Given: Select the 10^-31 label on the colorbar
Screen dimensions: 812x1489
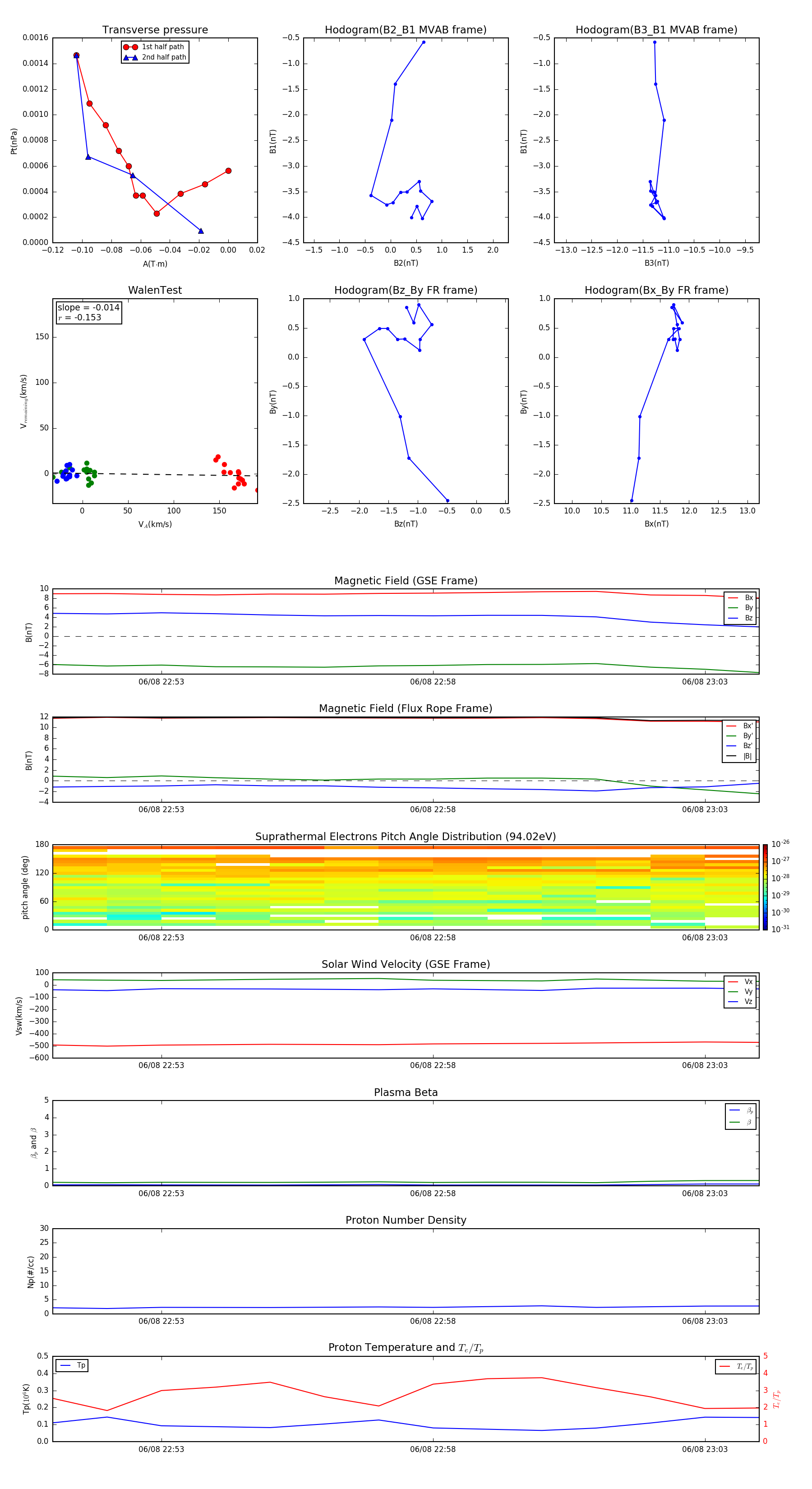Looking at the screenshot, I should (x=780, y=929).
